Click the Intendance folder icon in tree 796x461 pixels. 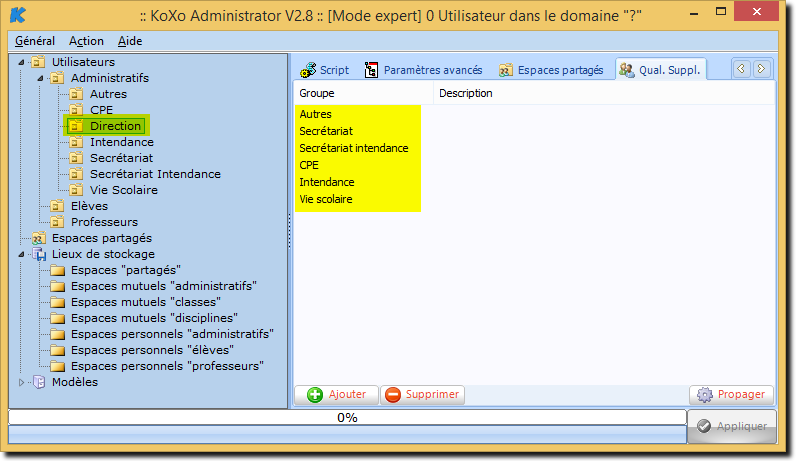[x=76, y=142]
